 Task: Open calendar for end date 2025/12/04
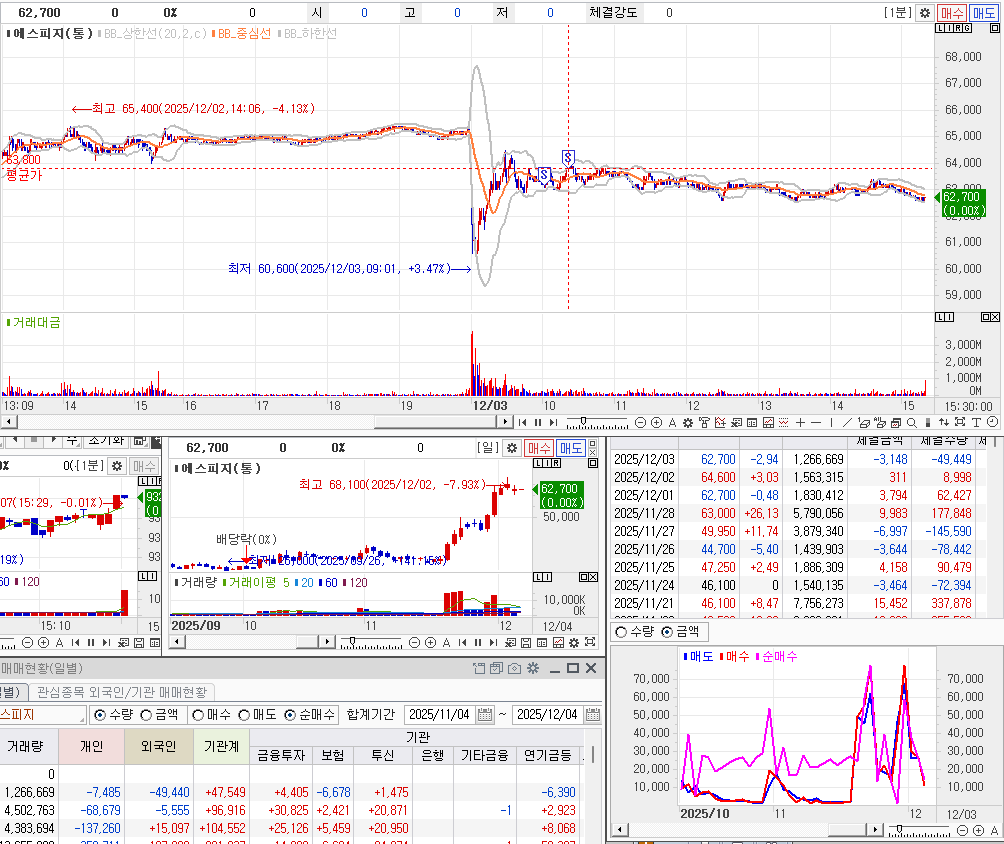click(x=593, y=715)
